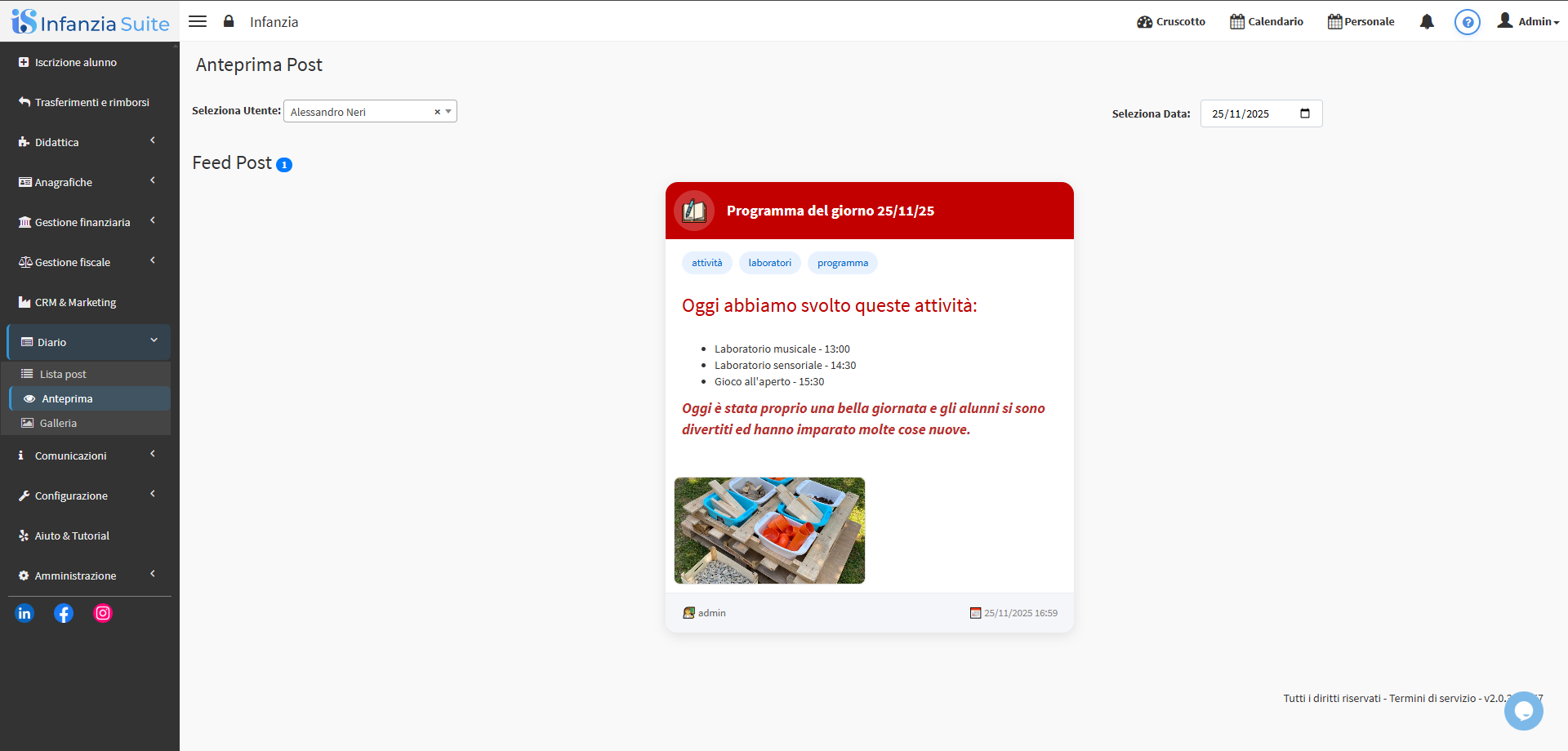Open Lista post in the sidebar
This screenshot has height=751, width=1568.
pos(63,374)
